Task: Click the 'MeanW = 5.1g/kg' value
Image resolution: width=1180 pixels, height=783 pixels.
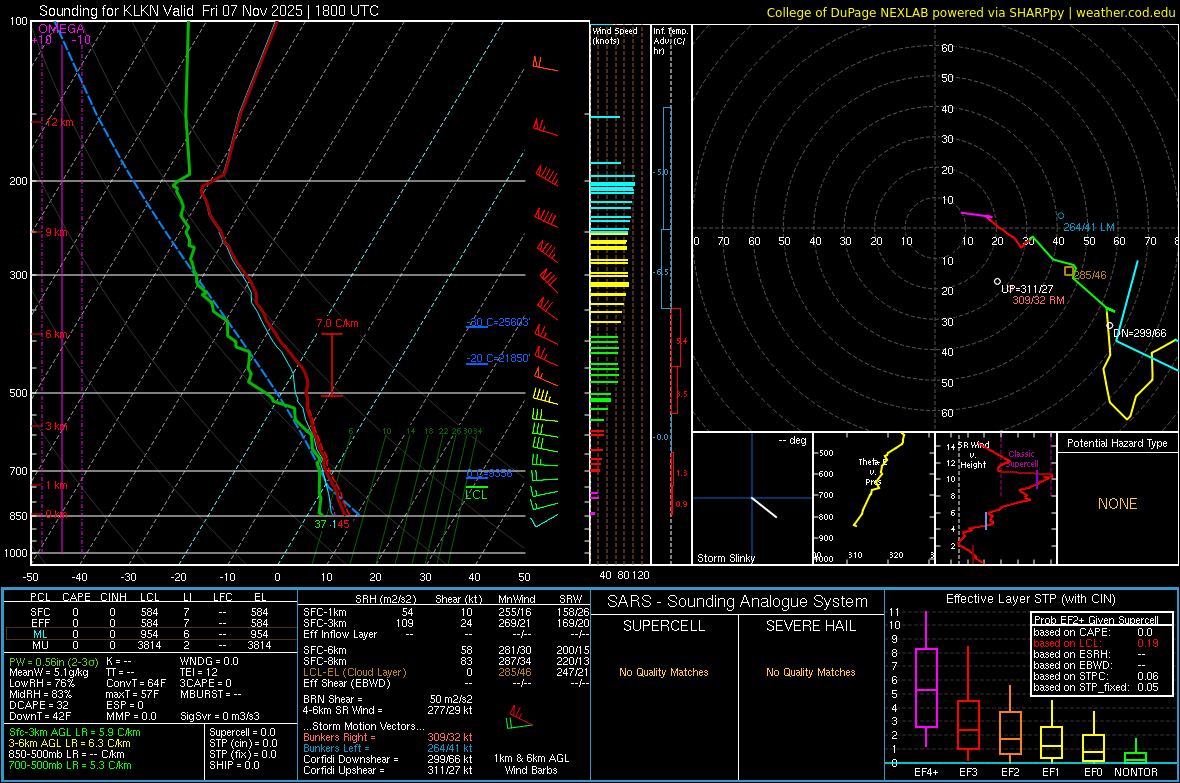Action: (x=48, y=672)
